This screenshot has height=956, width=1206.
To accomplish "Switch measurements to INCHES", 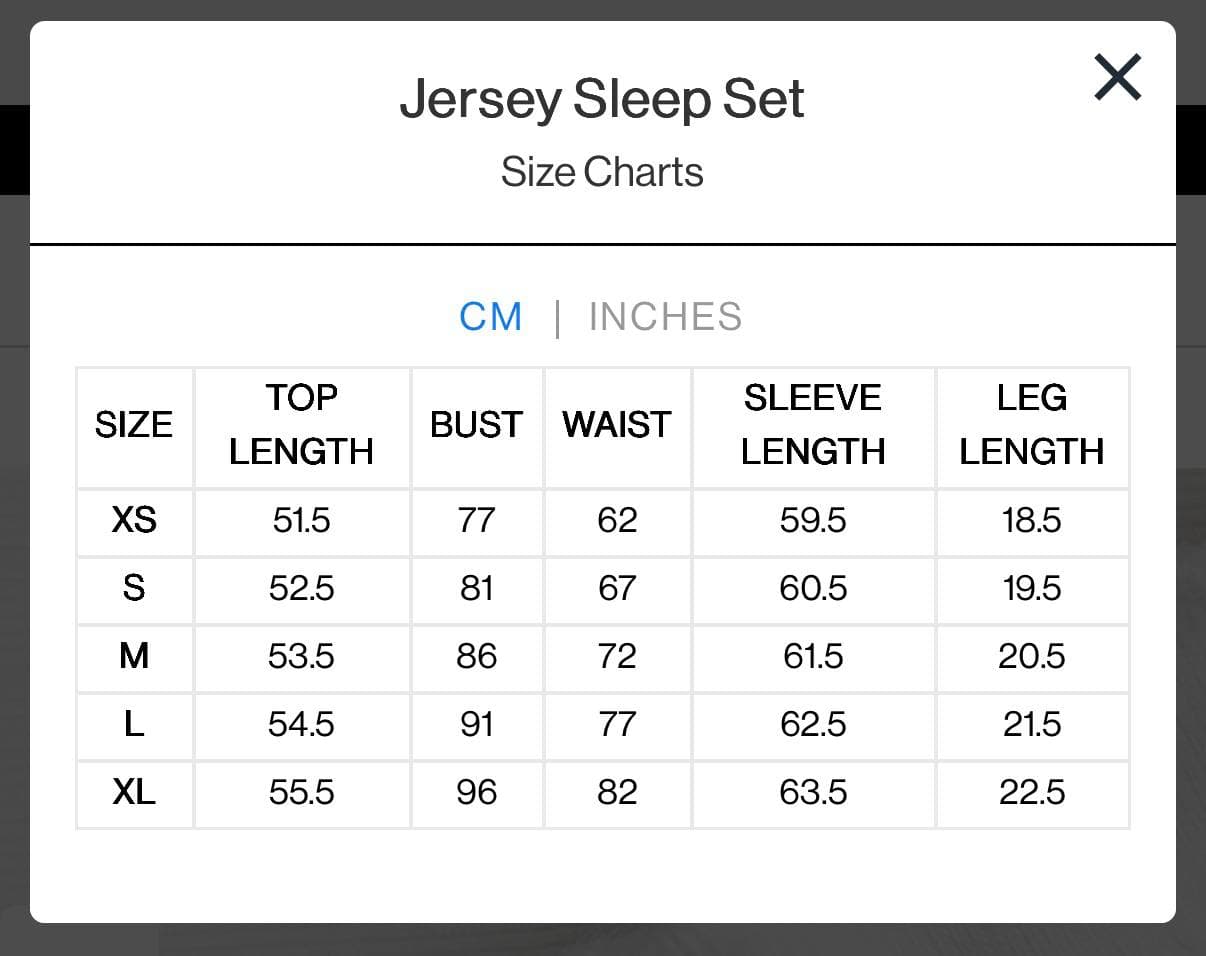I will [665, 317].
